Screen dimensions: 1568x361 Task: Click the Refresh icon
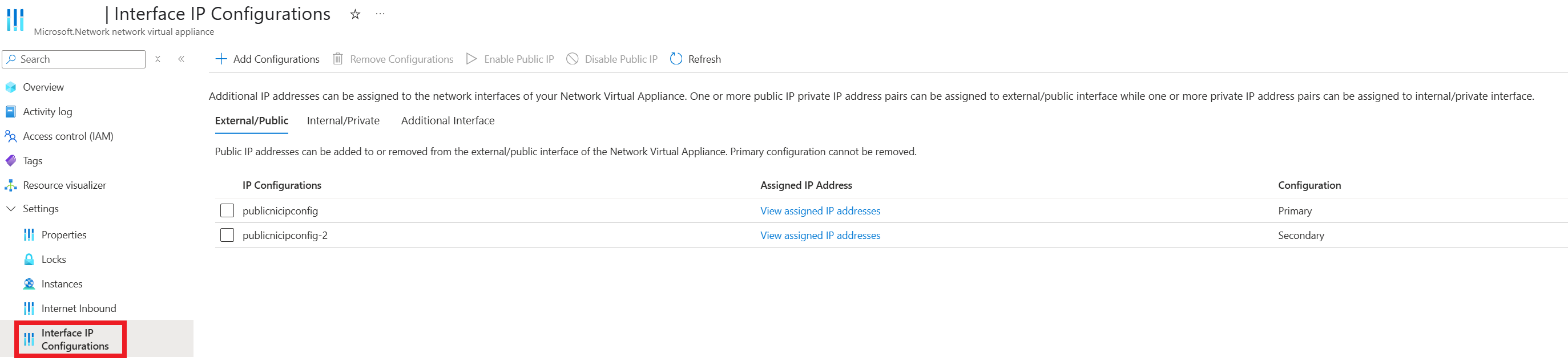[x=676, y=59]
